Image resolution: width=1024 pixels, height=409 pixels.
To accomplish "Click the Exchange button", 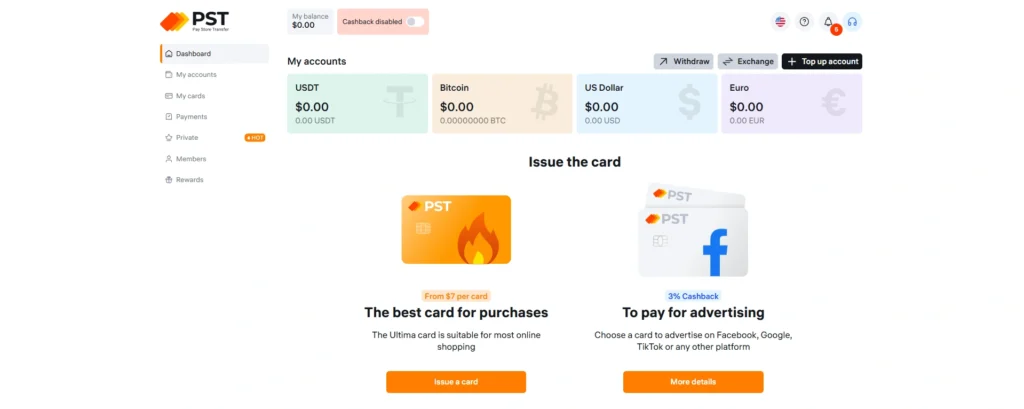I will 747,61.
